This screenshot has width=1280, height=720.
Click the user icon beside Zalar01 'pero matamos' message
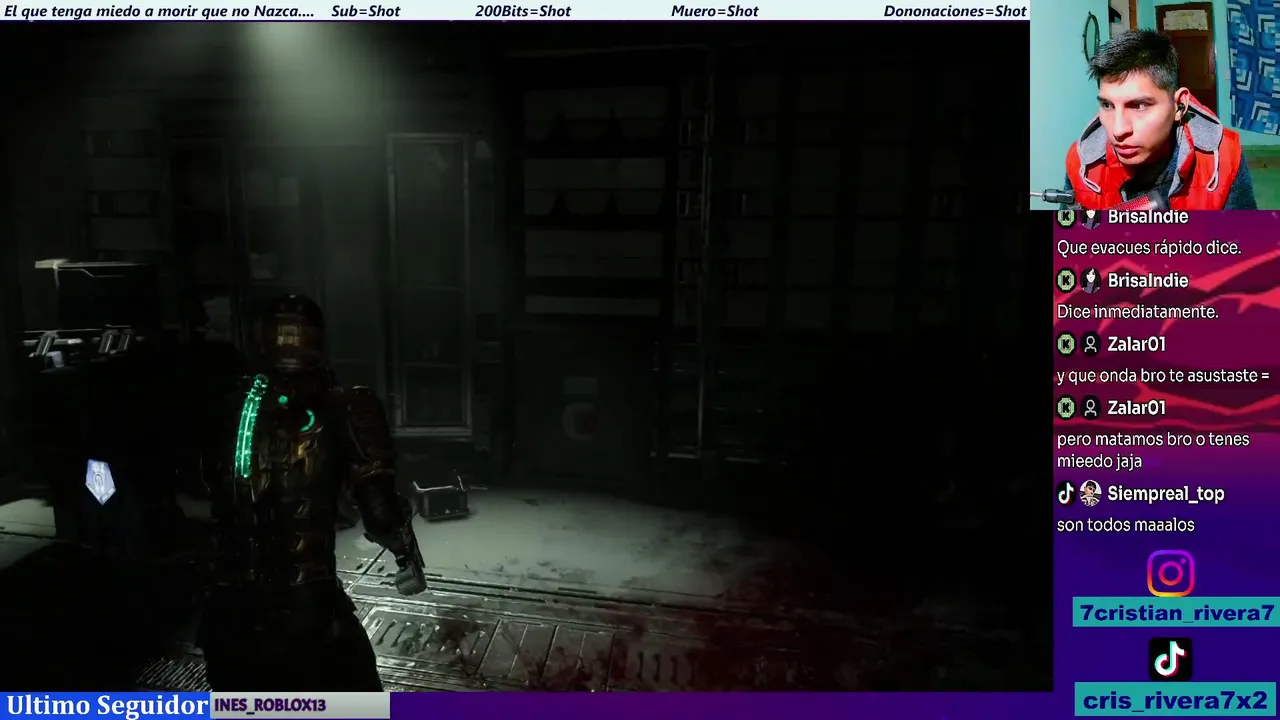[x=1091, y=408]
